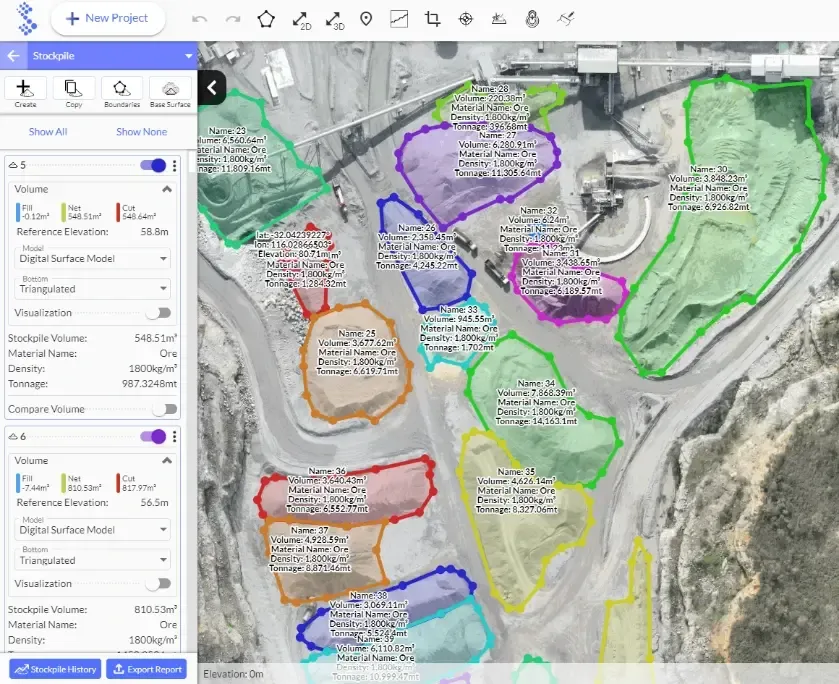This screenshot has height=684, width=839.
Task: Open the Stockpile panel dropdown
Action: [x=188, y=56]
